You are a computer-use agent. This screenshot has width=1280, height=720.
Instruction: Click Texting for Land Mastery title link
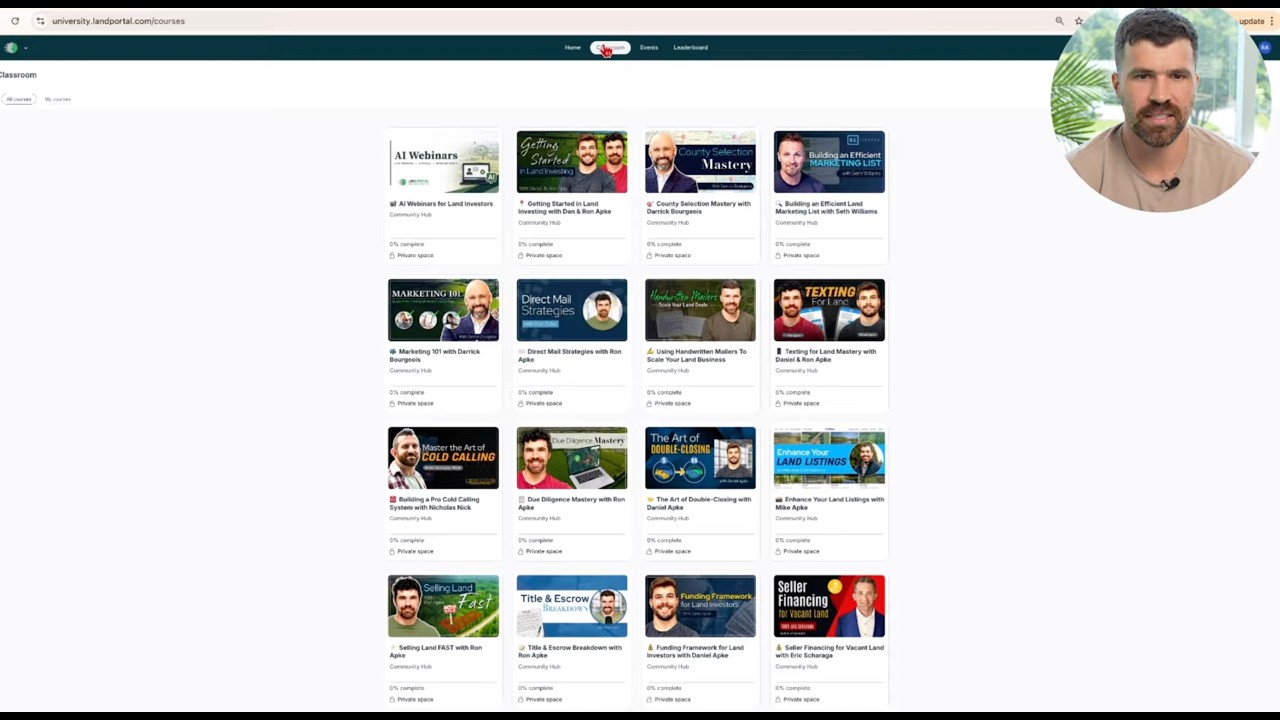click(827, 355)
